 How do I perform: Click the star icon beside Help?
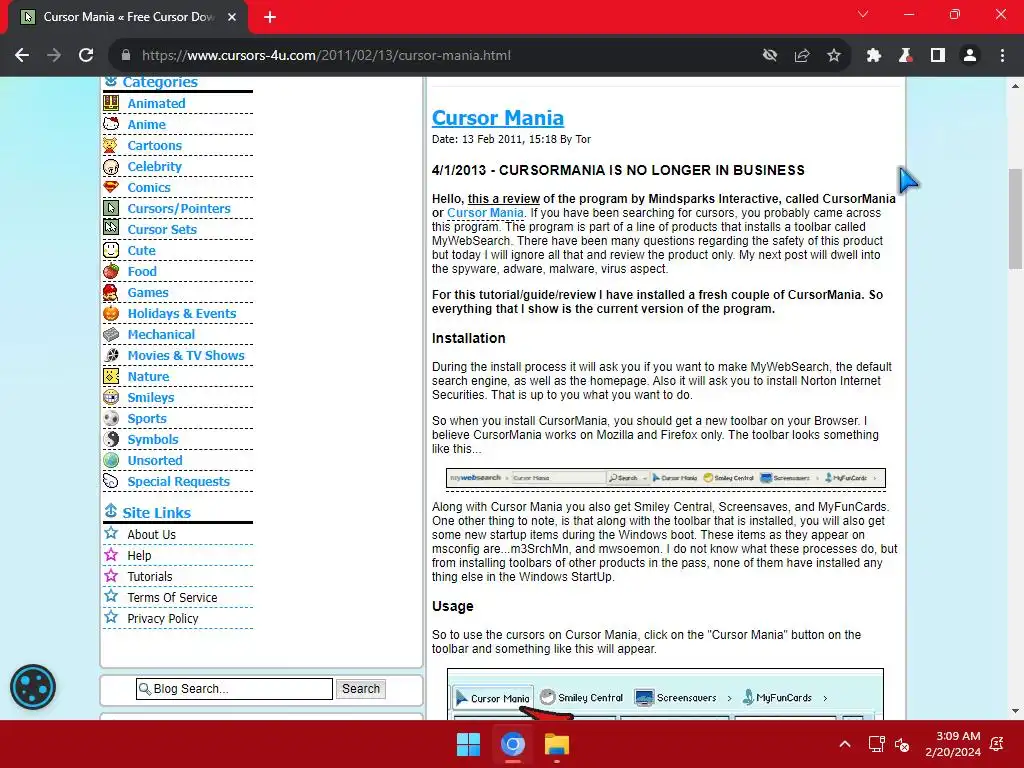111,554
